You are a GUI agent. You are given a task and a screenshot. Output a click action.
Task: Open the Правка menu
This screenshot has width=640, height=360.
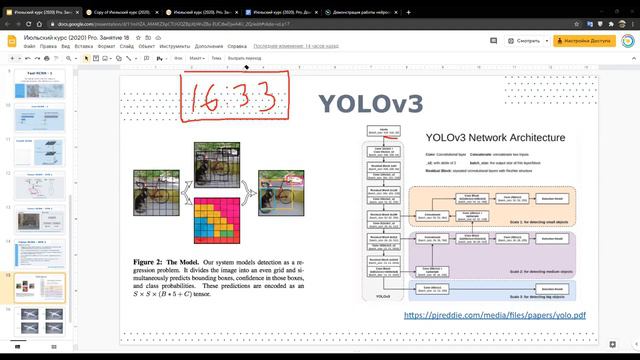[x=48, y=47]
